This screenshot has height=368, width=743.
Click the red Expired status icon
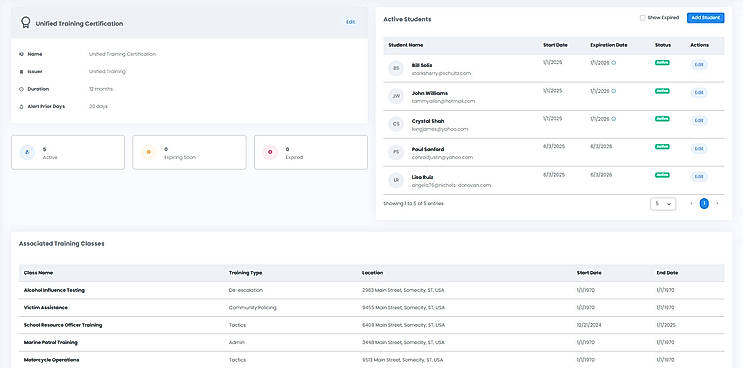(270, 152)
